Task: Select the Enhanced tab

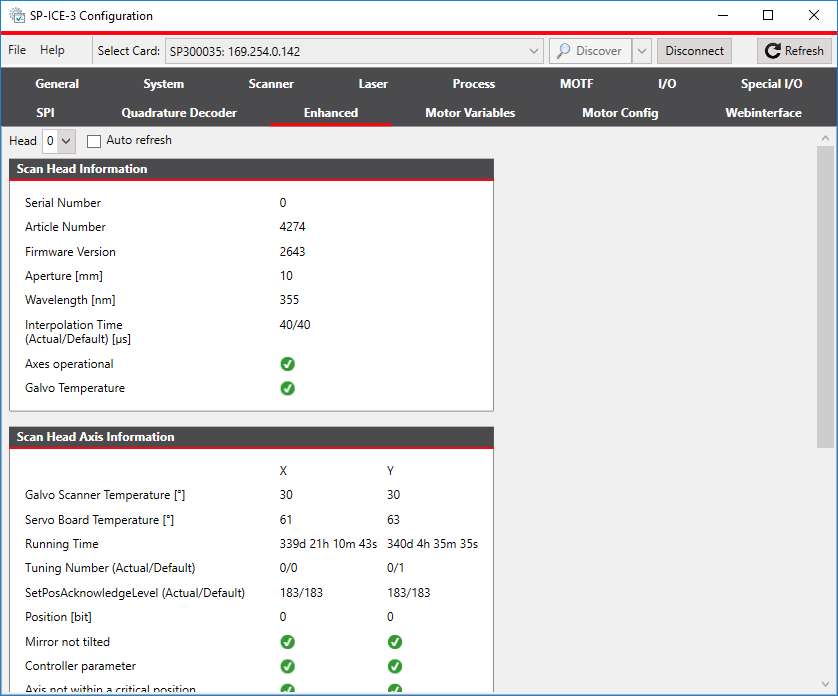Action: pos(331,113)
